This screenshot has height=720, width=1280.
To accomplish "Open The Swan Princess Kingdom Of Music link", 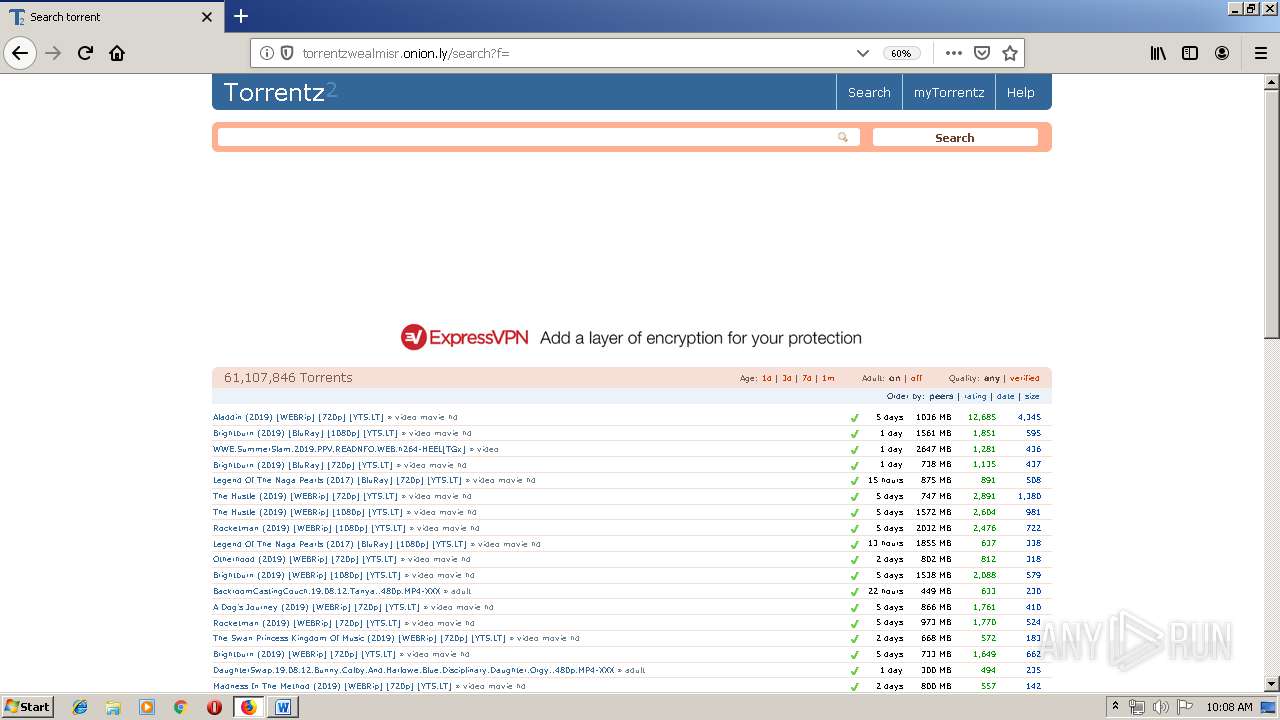I will click(x=359, y=638).
